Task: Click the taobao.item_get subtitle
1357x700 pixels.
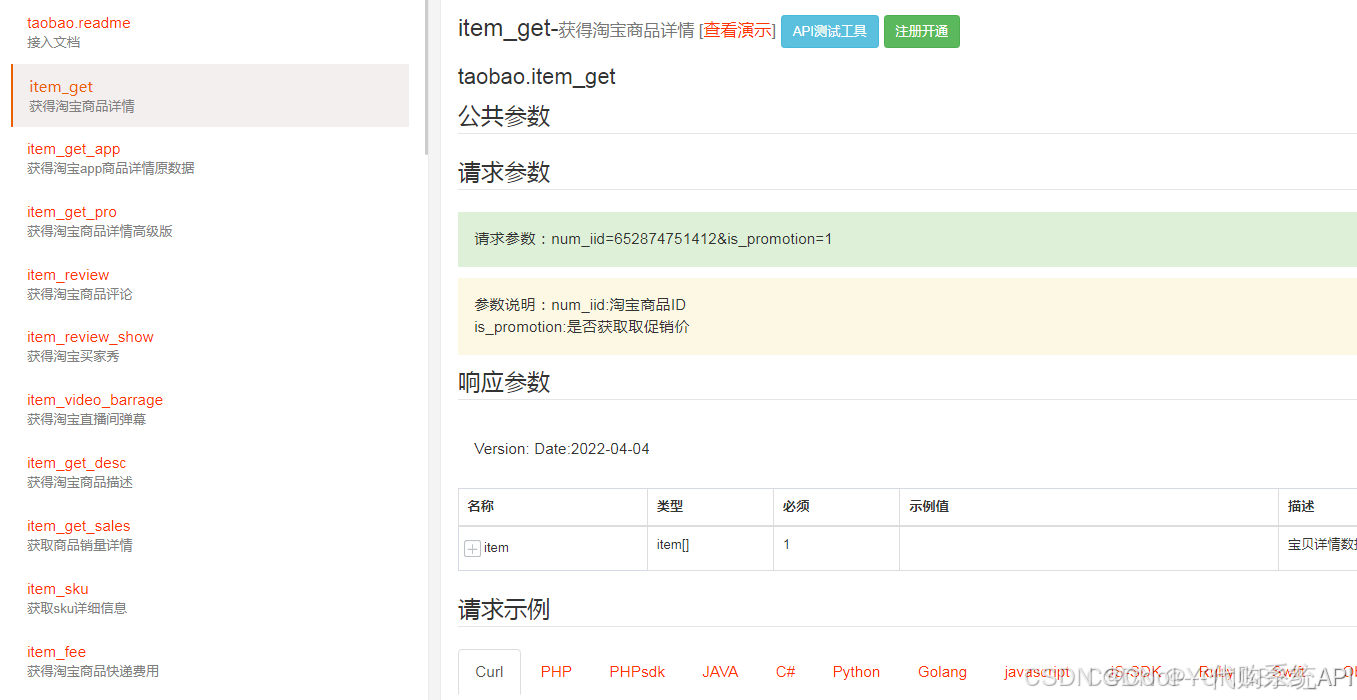Action: coord(537,77)
